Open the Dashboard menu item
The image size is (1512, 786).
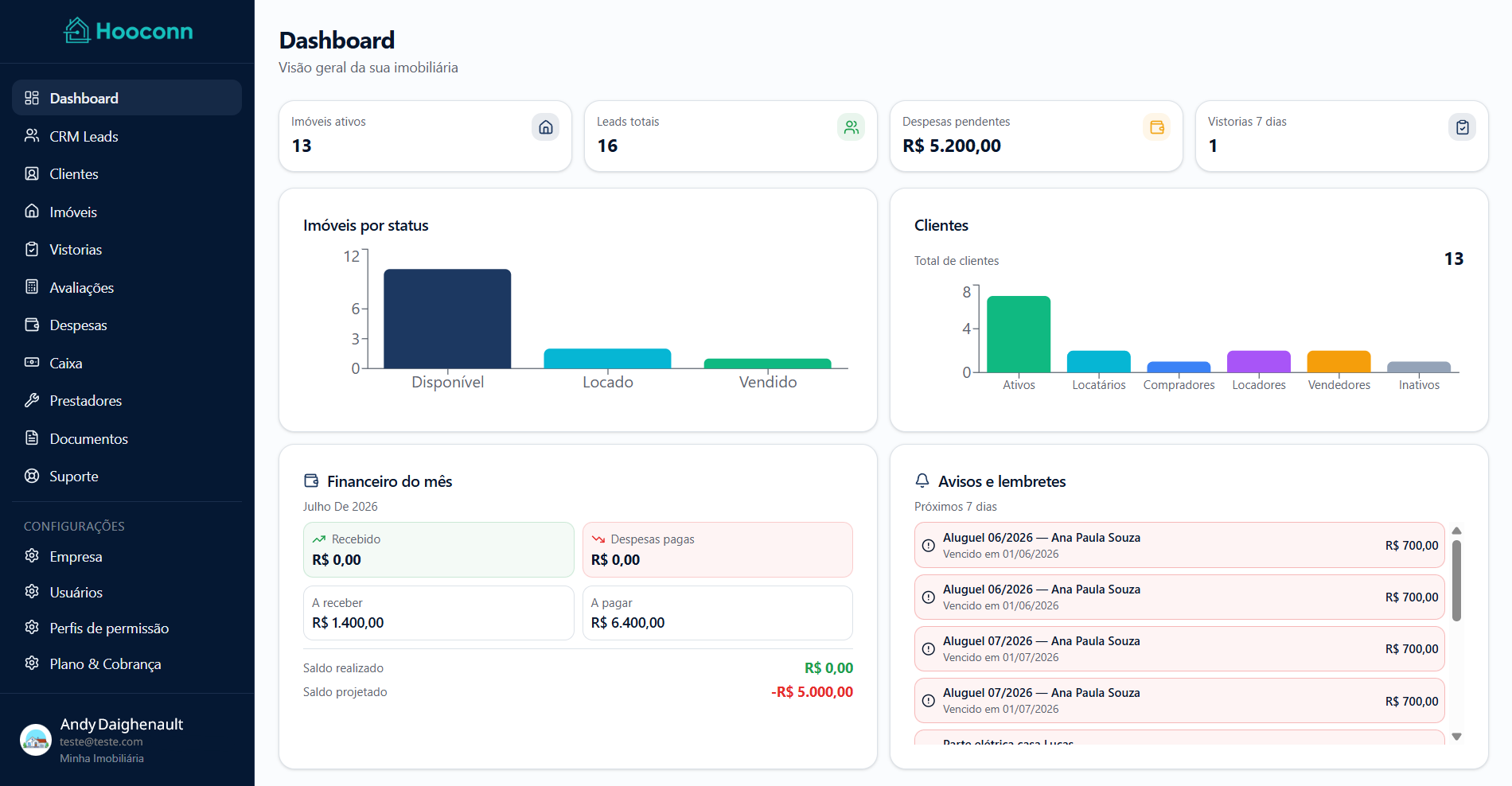pos(127,98)
